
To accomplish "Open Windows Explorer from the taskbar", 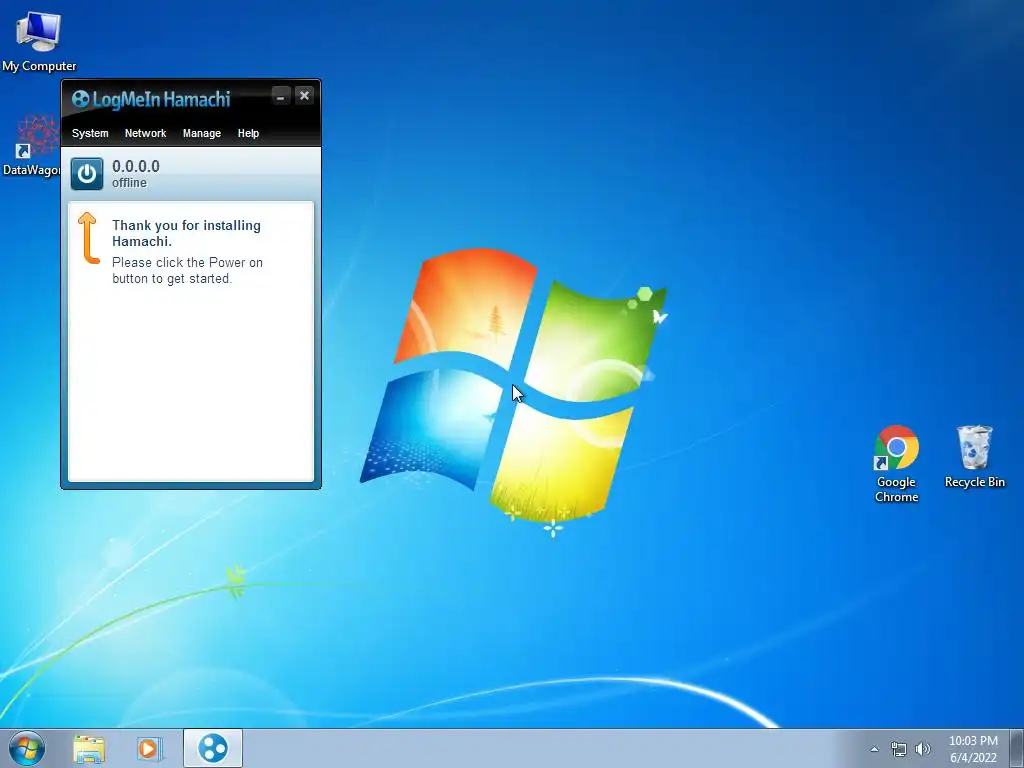I will click(89, 748).
